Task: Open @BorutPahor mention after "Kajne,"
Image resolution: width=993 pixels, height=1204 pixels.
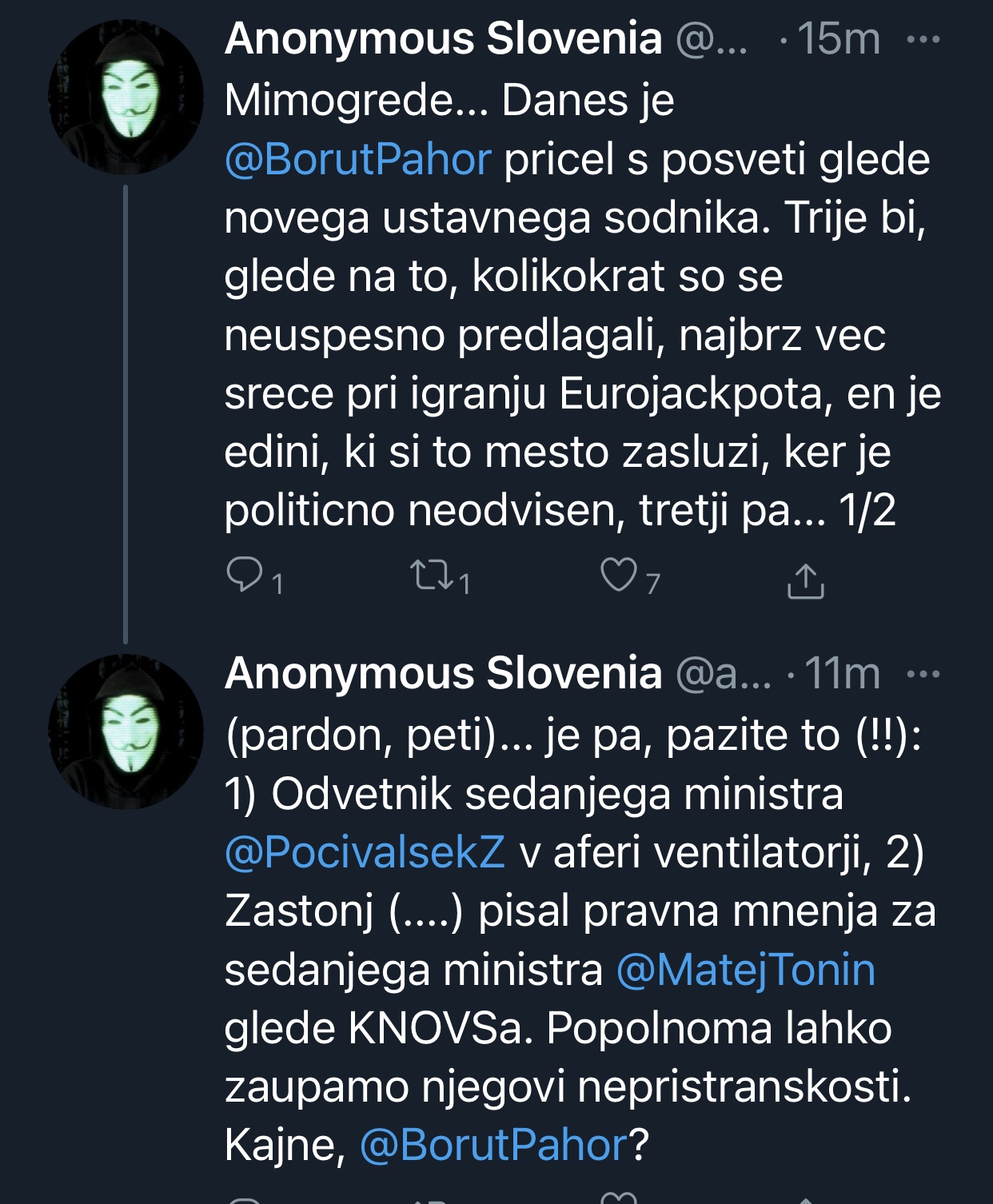Action: (493, 1145)
